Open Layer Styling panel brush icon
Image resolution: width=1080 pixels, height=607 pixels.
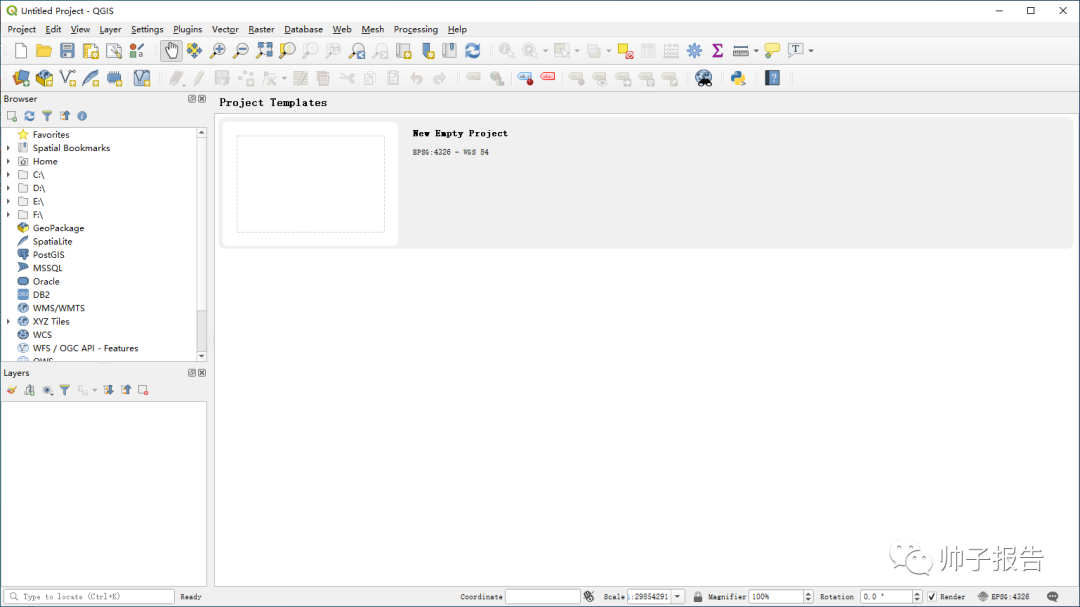pos(12,390)
